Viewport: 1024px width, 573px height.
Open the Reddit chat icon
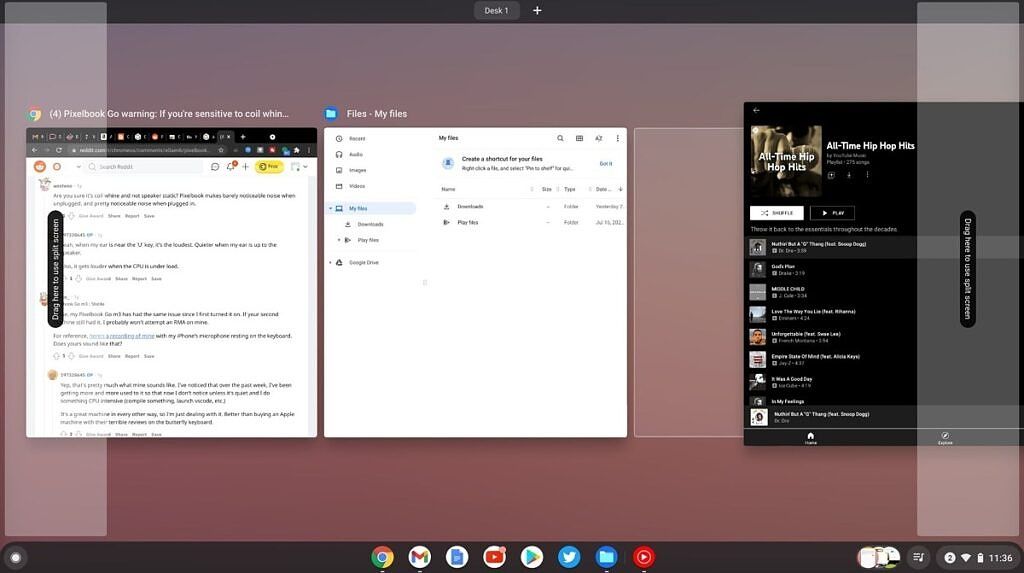[215, 167]
